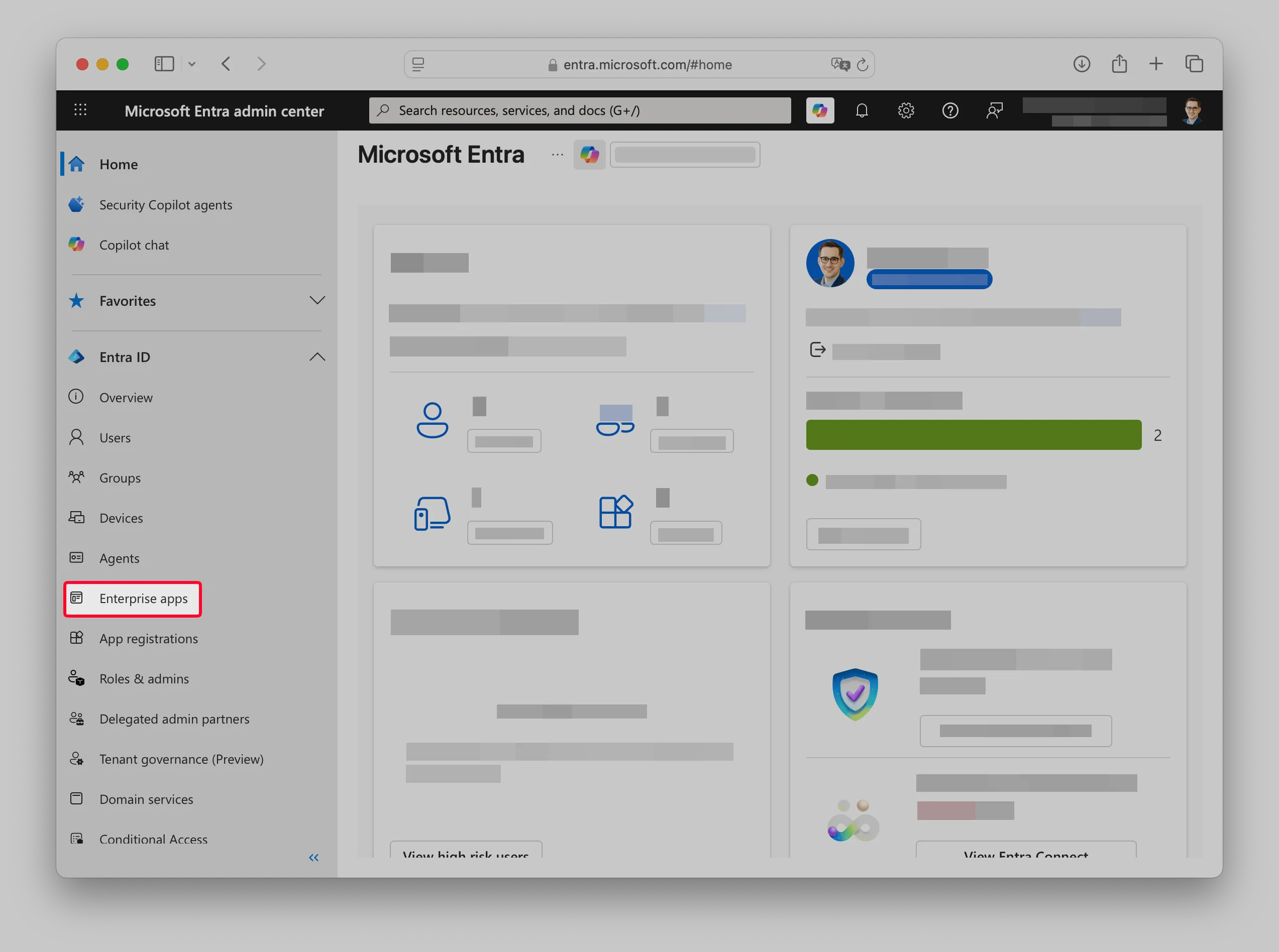Collapse the left navigation pane

coord(313,858)
